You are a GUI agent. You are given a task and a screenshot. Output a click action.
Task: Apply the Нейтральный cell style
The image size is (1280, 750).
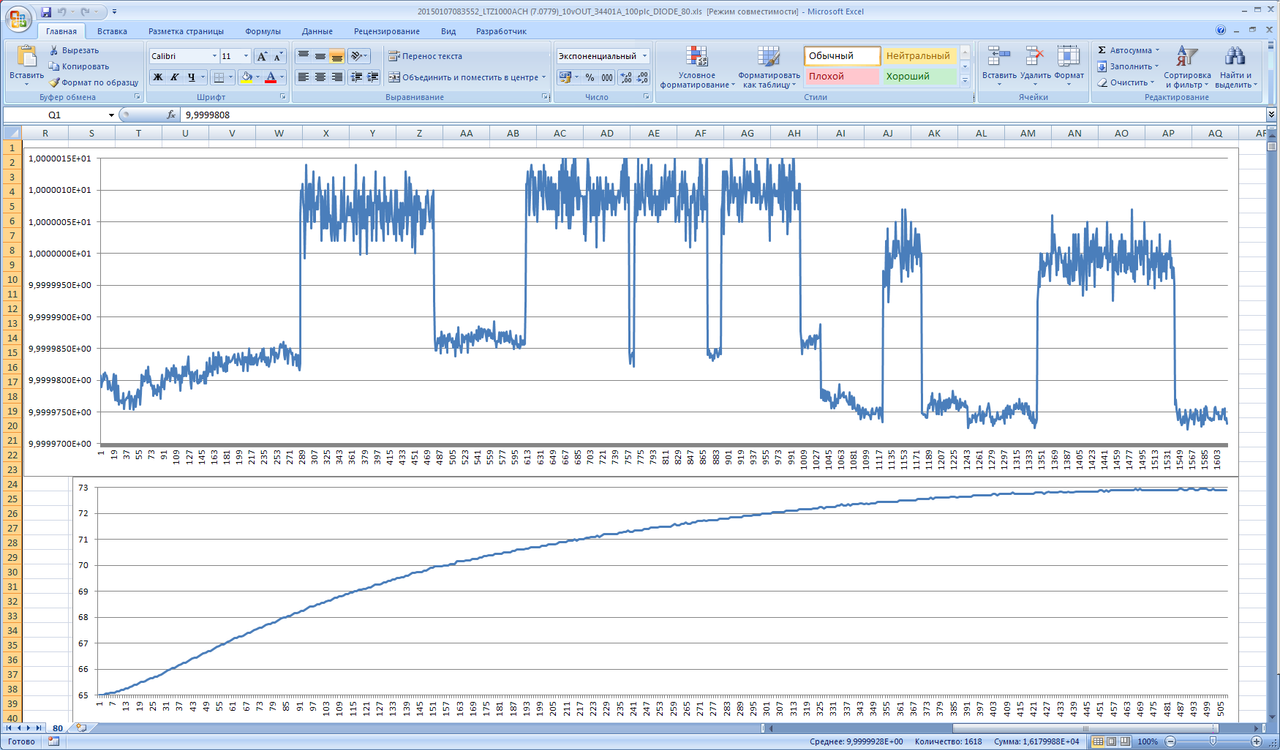click(x=919, y=56)
